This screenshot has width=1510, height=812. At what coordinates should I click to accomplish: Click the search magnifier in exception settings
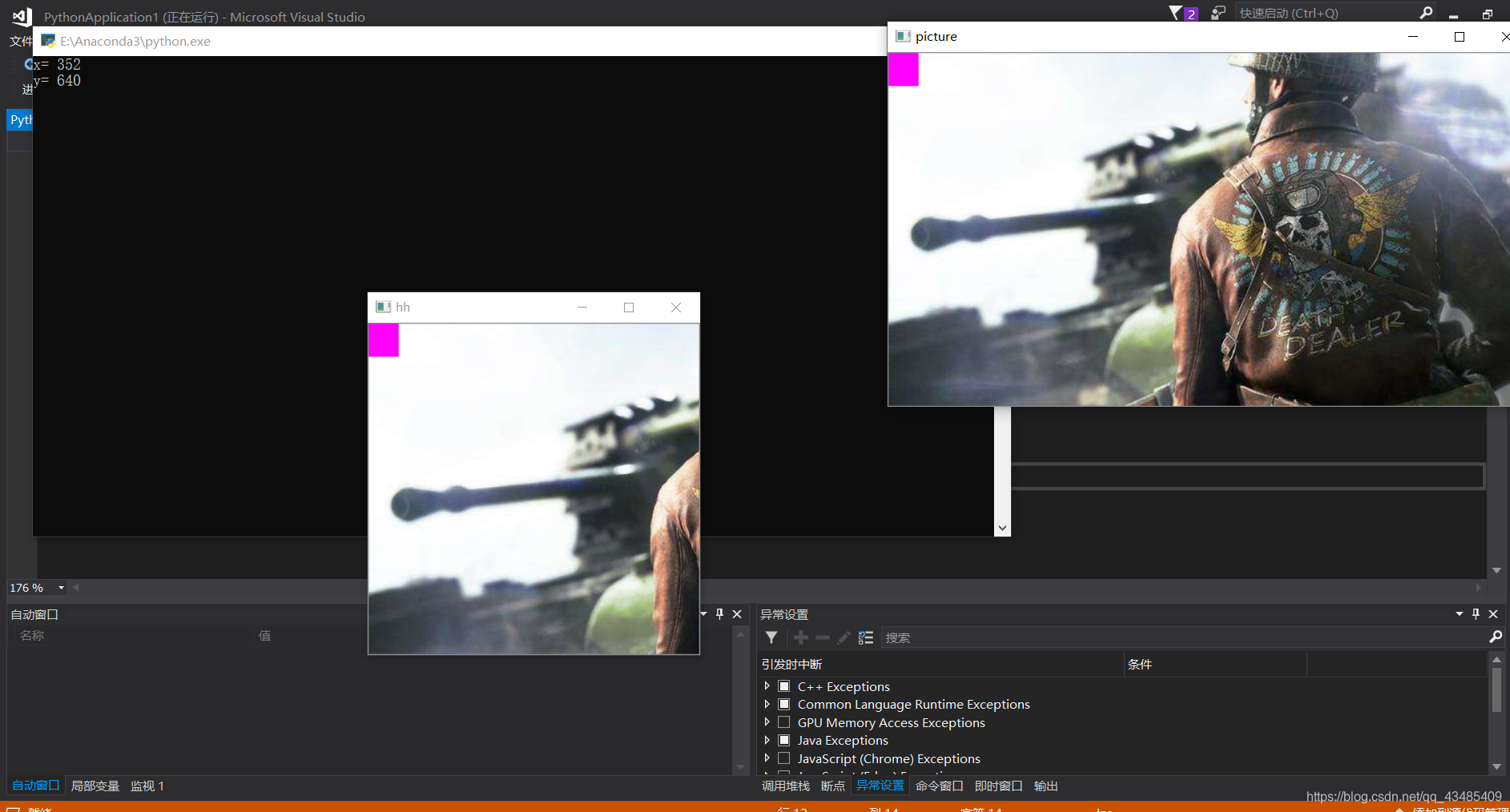pos(1495,637)
